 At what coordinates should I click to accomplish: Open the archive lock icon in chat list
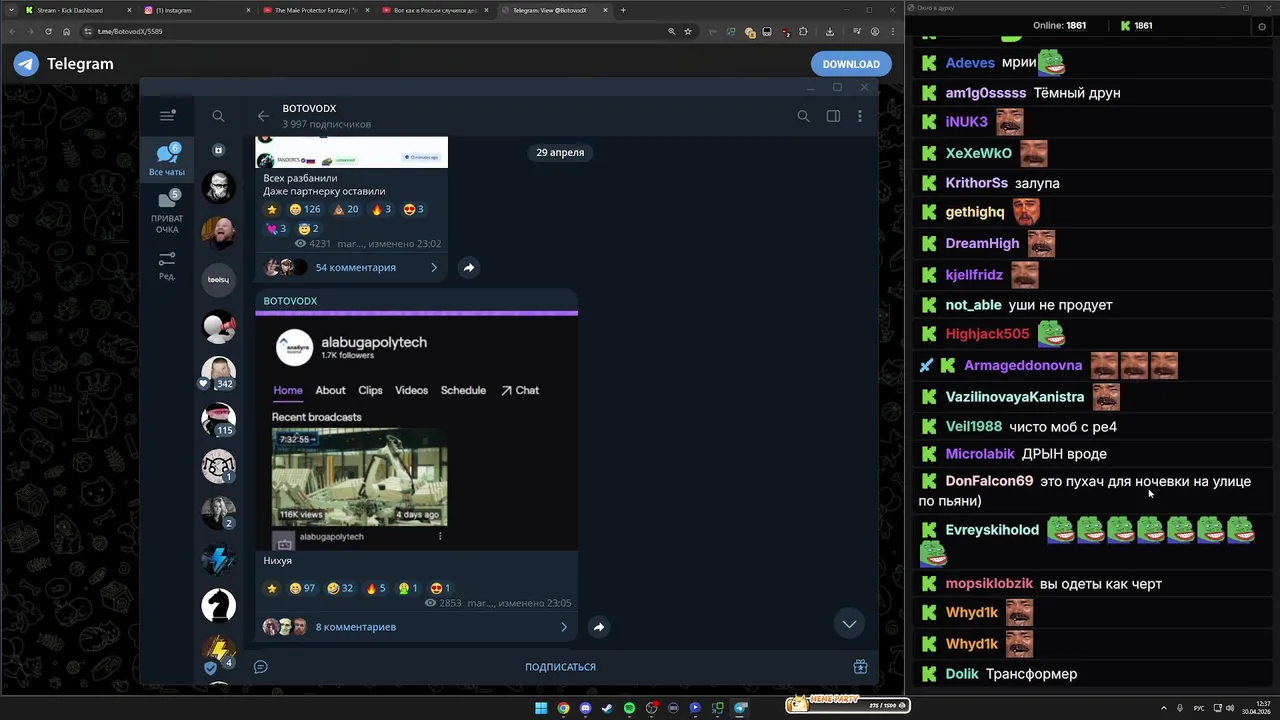(218, 150)
